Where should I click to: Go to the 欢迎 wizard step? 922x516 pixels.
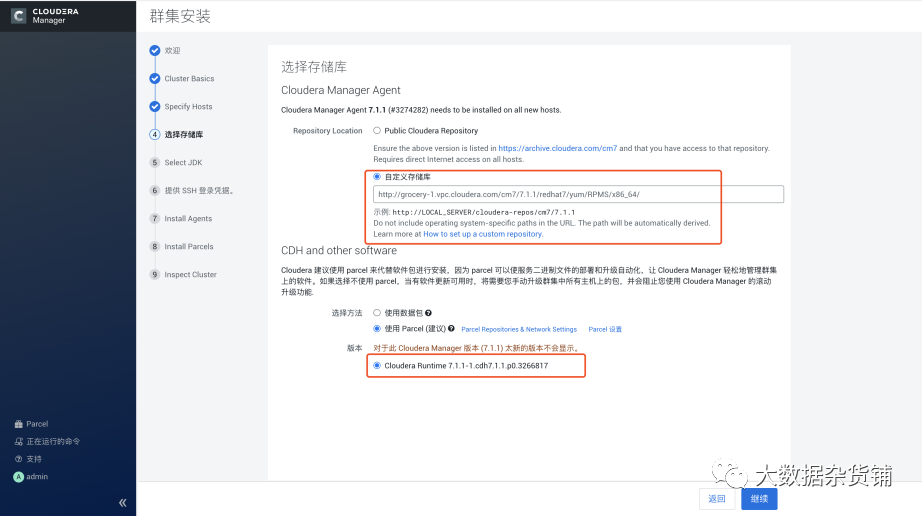point(172,51)
